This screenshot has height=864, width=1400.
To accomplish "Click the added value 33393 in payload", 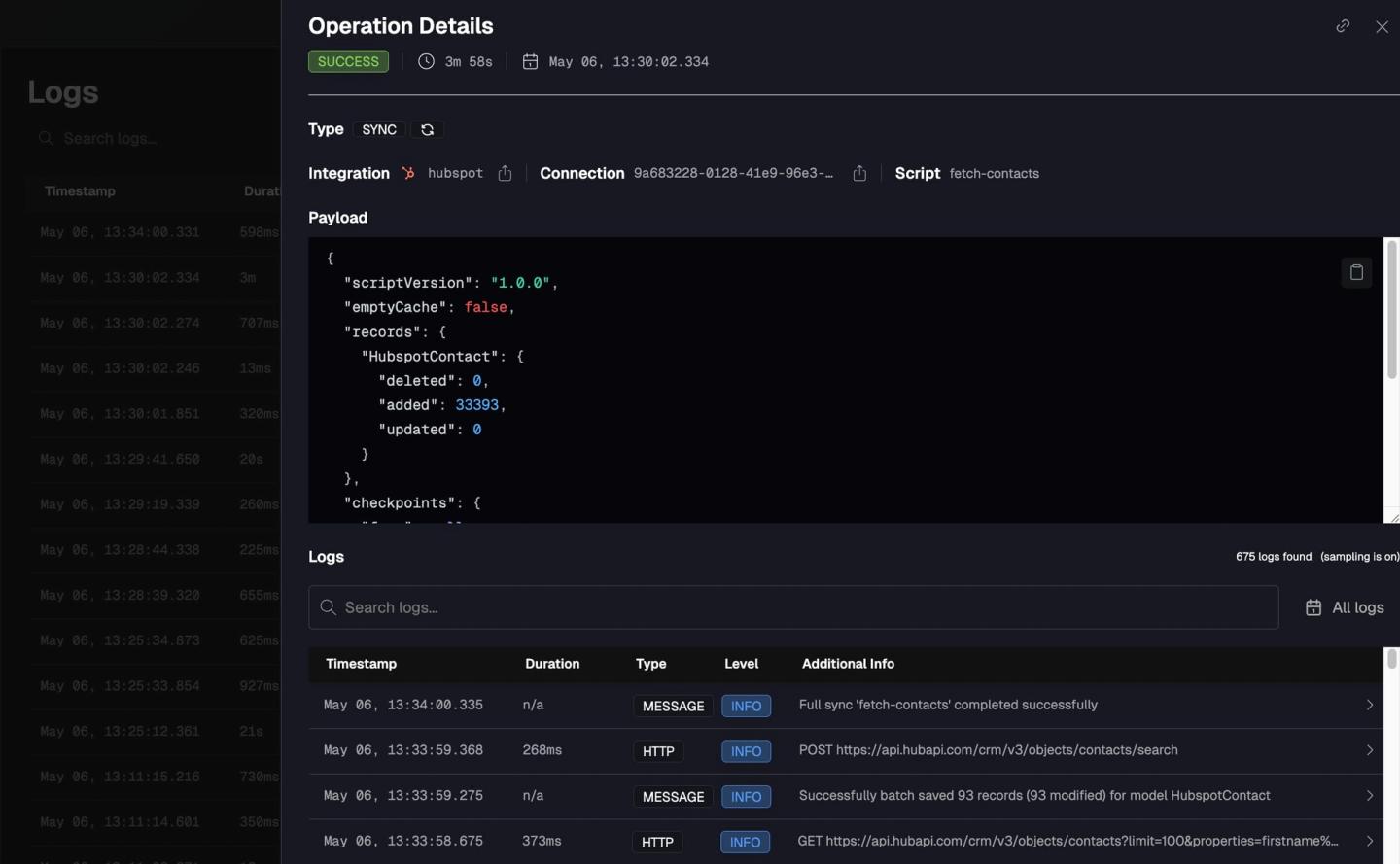I will tap(476, 405).
